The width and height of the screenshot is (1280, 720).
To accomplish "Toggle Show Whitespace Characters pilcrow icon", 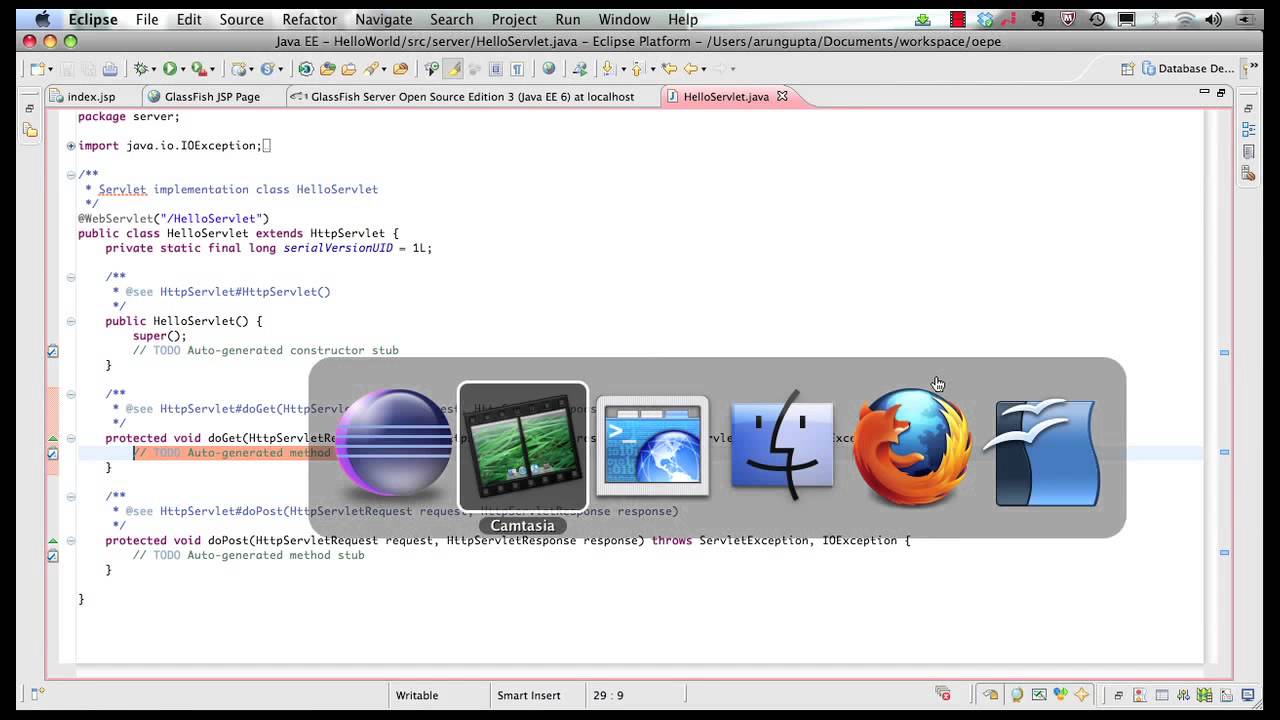I will 518,69.
